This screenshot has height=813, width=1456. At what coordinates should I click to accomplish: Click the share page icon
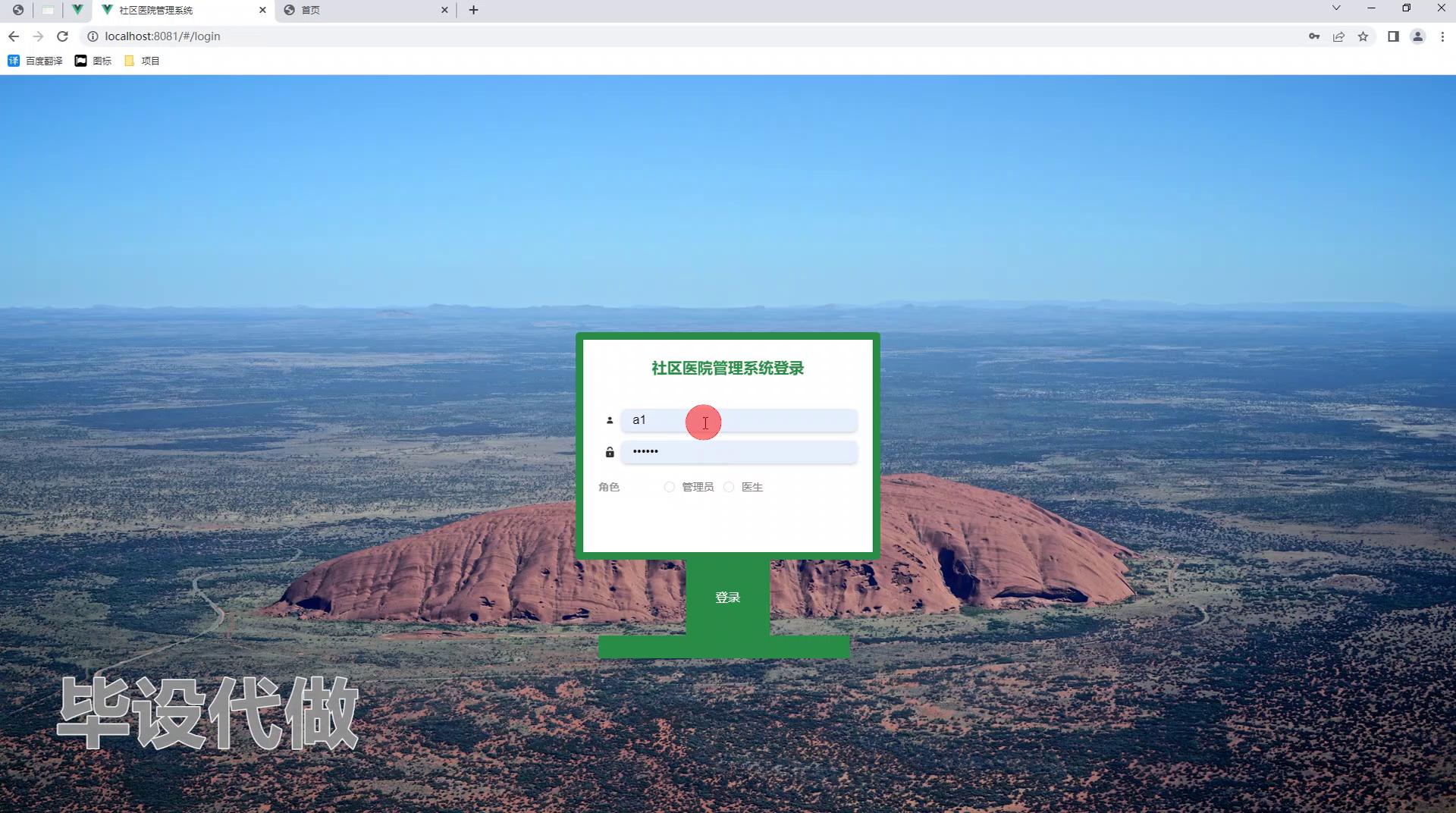point(1338,36)
